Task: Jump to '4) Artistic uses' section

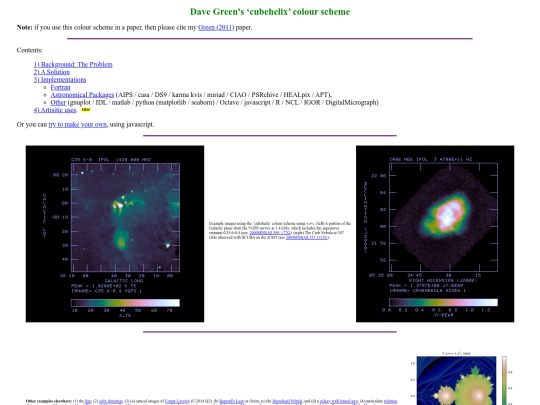Action: (55, 110)
